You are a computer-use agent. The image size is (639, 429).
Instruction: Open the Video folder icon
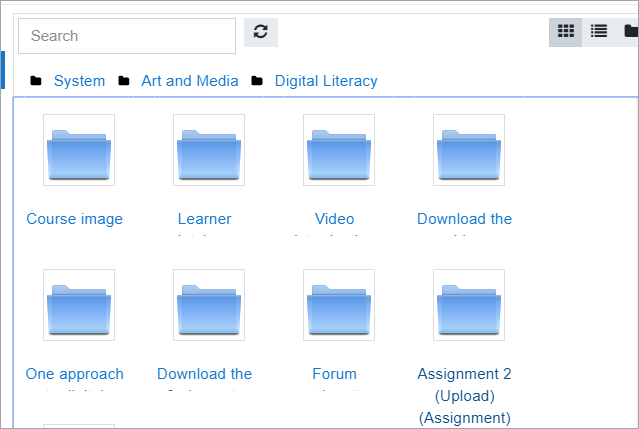coord(339,150)
